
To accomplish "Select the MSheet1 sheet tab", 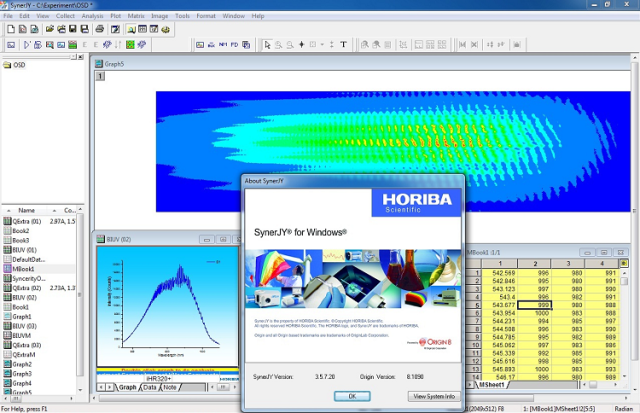I will 492,385.
